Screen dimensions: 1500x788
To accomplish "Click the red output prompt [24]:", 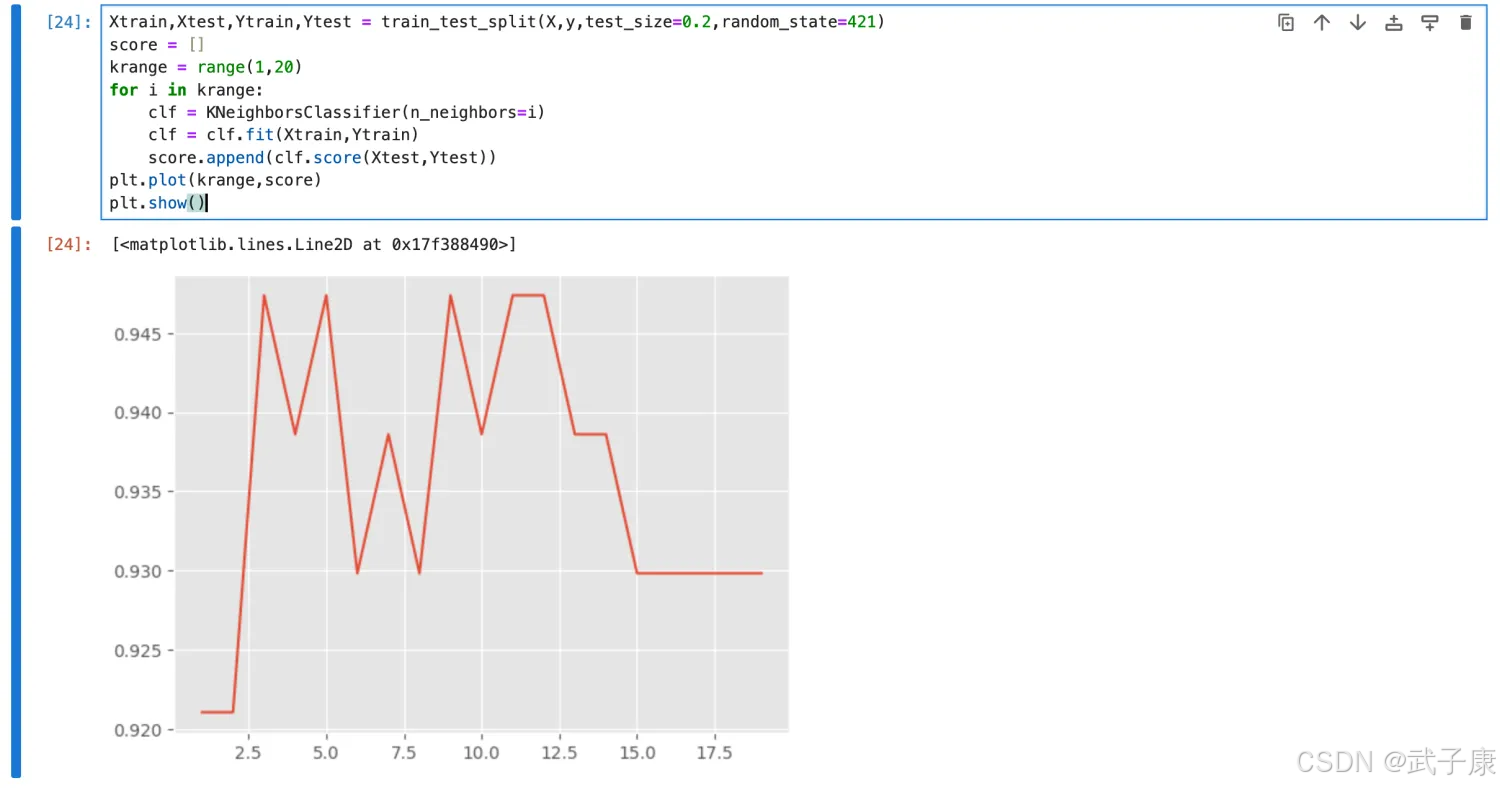I will point(69,244).
